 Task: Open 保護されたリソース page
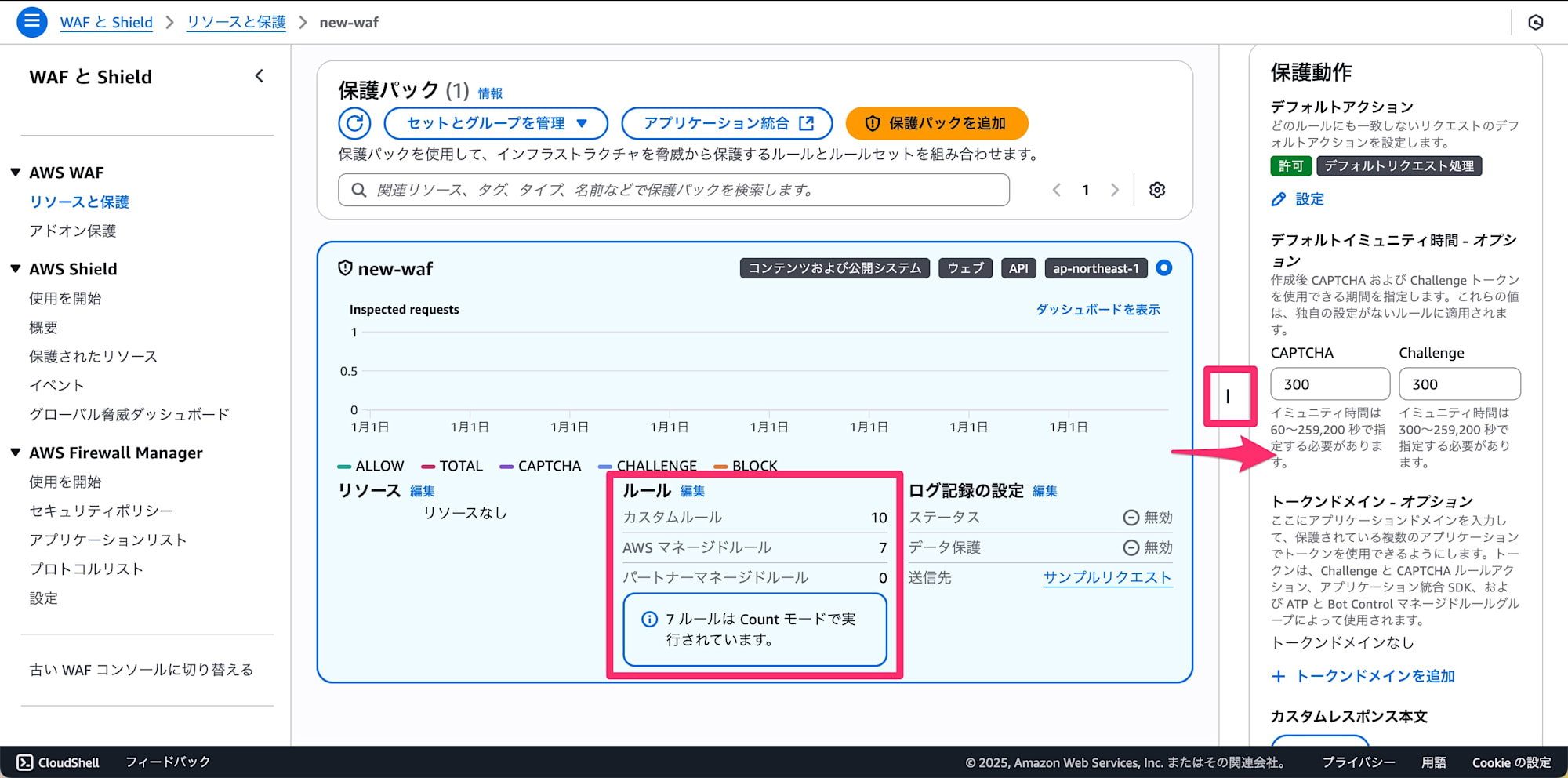click(93, 356)
